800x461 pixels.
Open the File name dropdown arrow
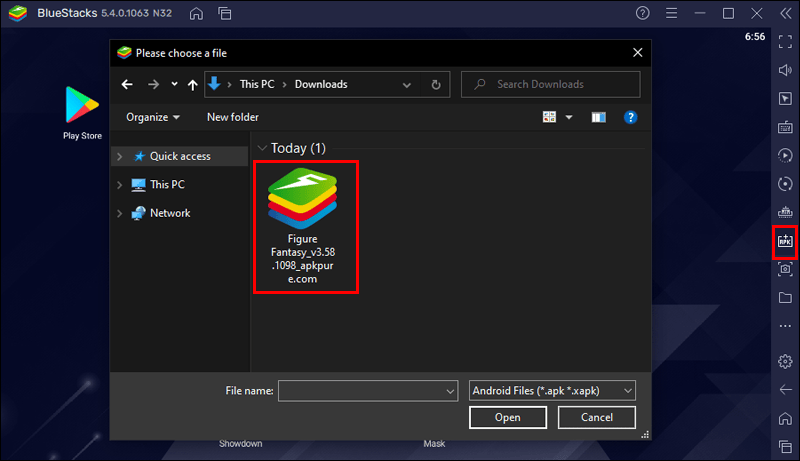(450, 391)
